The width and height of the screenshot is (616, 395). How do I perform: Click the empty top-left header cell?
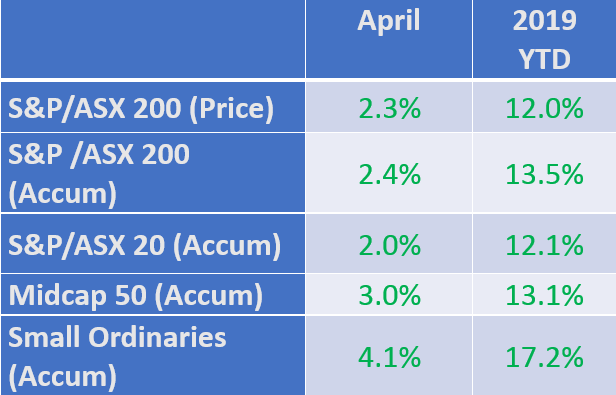(x=153, y=39)
